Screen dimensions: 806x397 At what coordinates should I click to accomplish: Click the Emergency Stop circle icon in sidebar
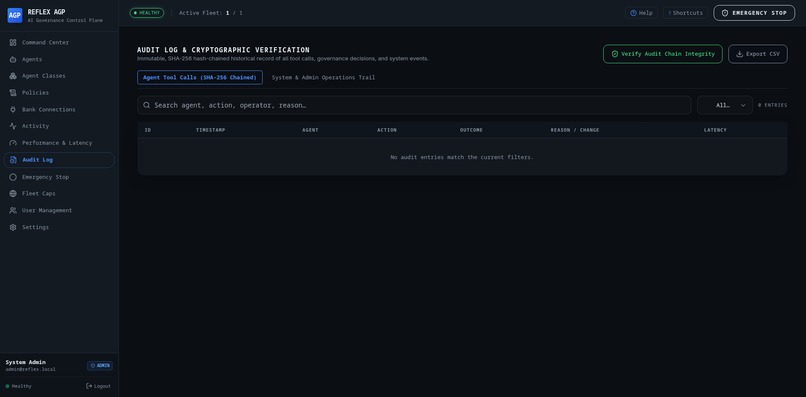point(13,177)
